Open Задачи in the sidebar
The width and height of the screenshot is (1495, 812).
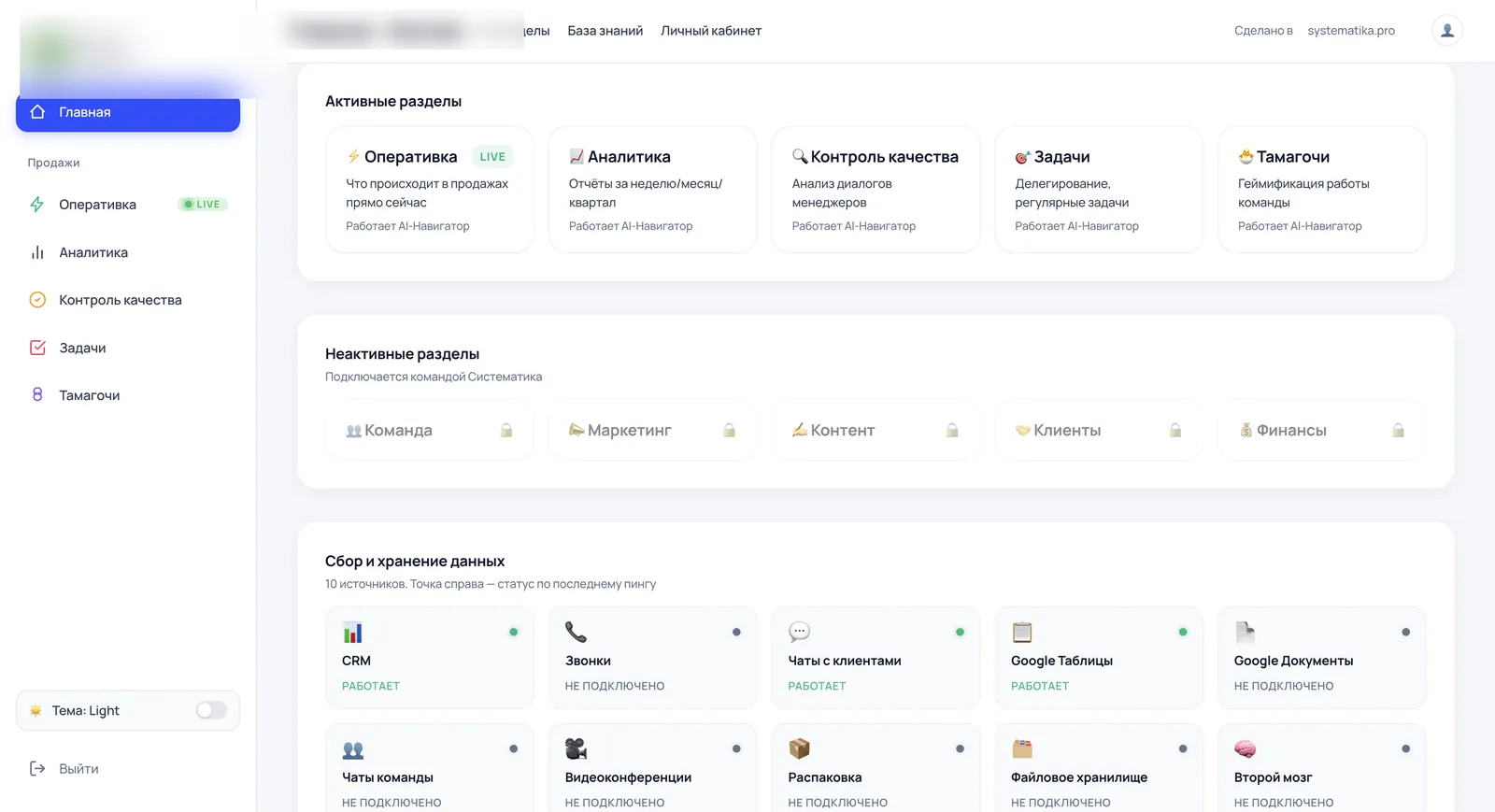[128, 348]
